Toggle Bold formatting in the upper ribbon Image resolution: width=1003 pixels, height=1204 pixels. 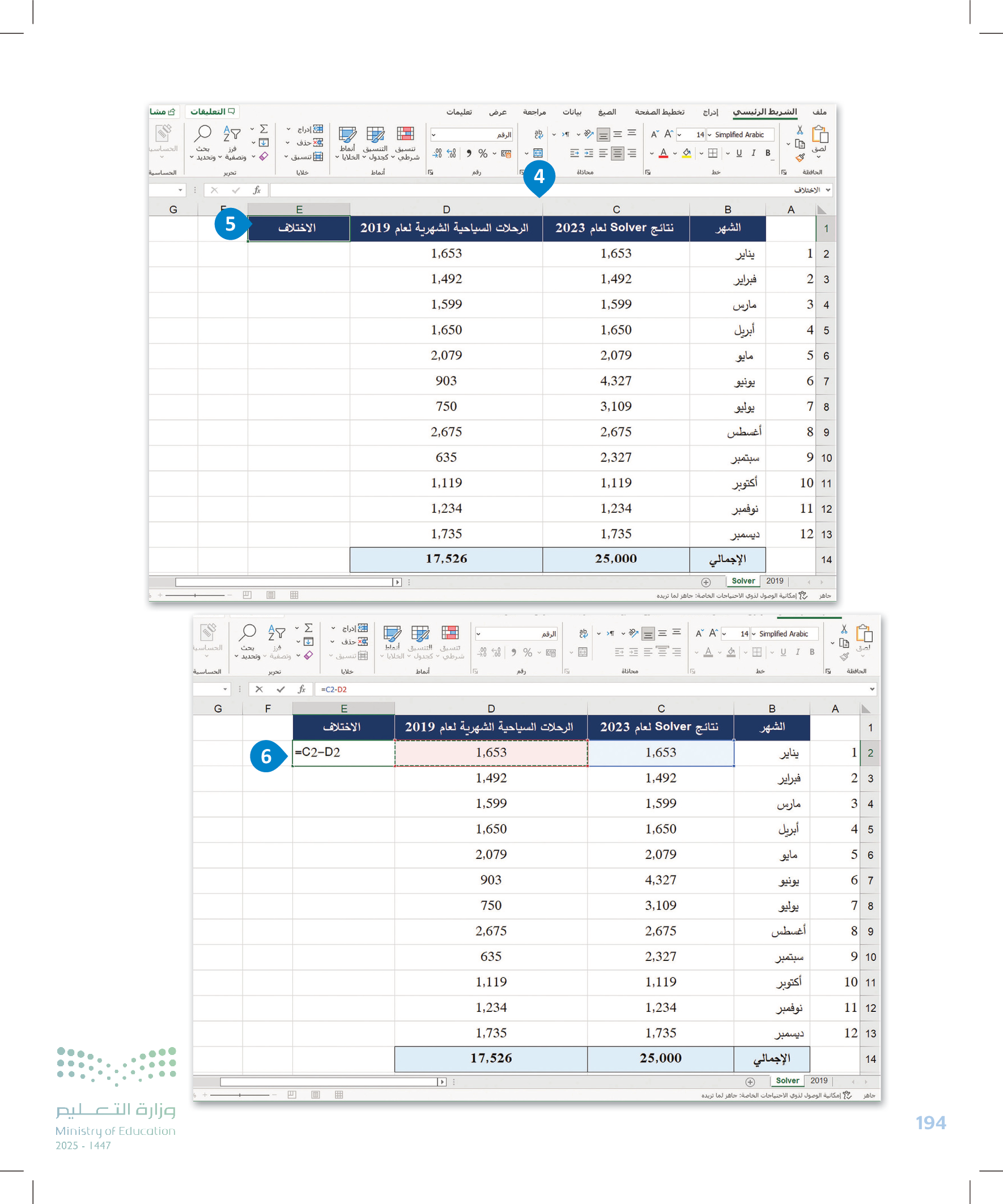(x=768, y=153)
